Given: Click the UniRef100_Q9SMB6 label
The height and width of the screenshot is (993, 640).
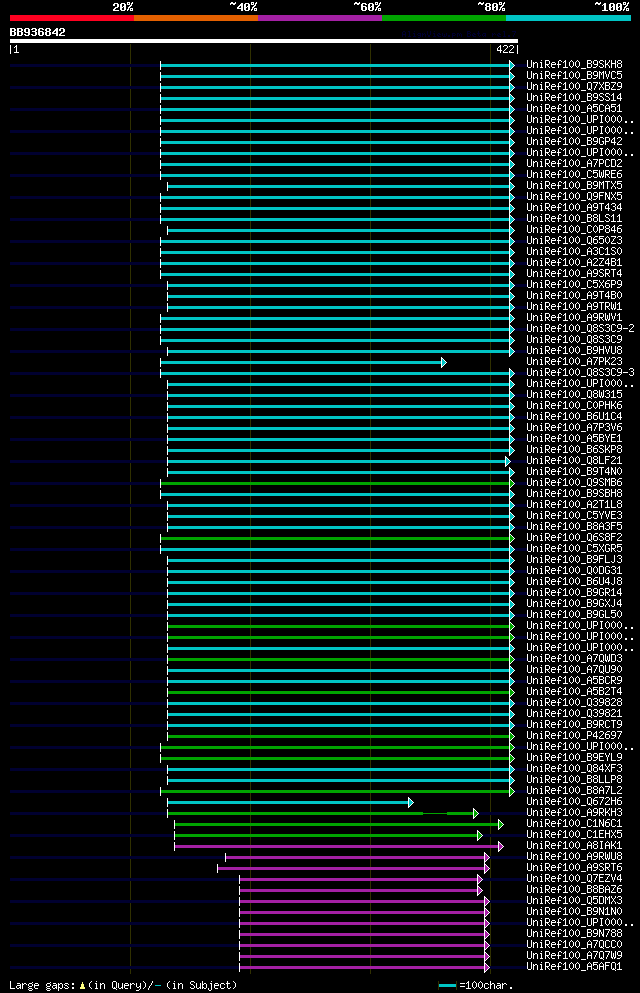Looking at the screenshot, I should coord(574,483).
